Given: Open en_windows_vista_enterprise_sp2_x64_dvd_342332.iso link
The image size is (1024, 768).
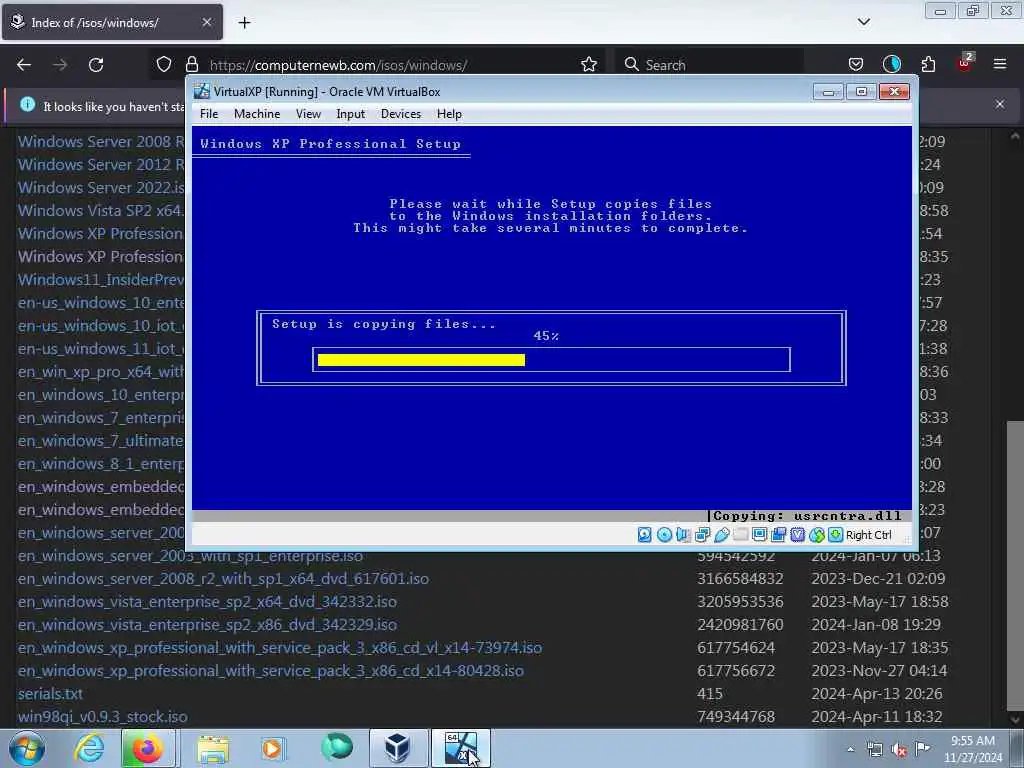Looking at the screenshot, I should (207, 601).
